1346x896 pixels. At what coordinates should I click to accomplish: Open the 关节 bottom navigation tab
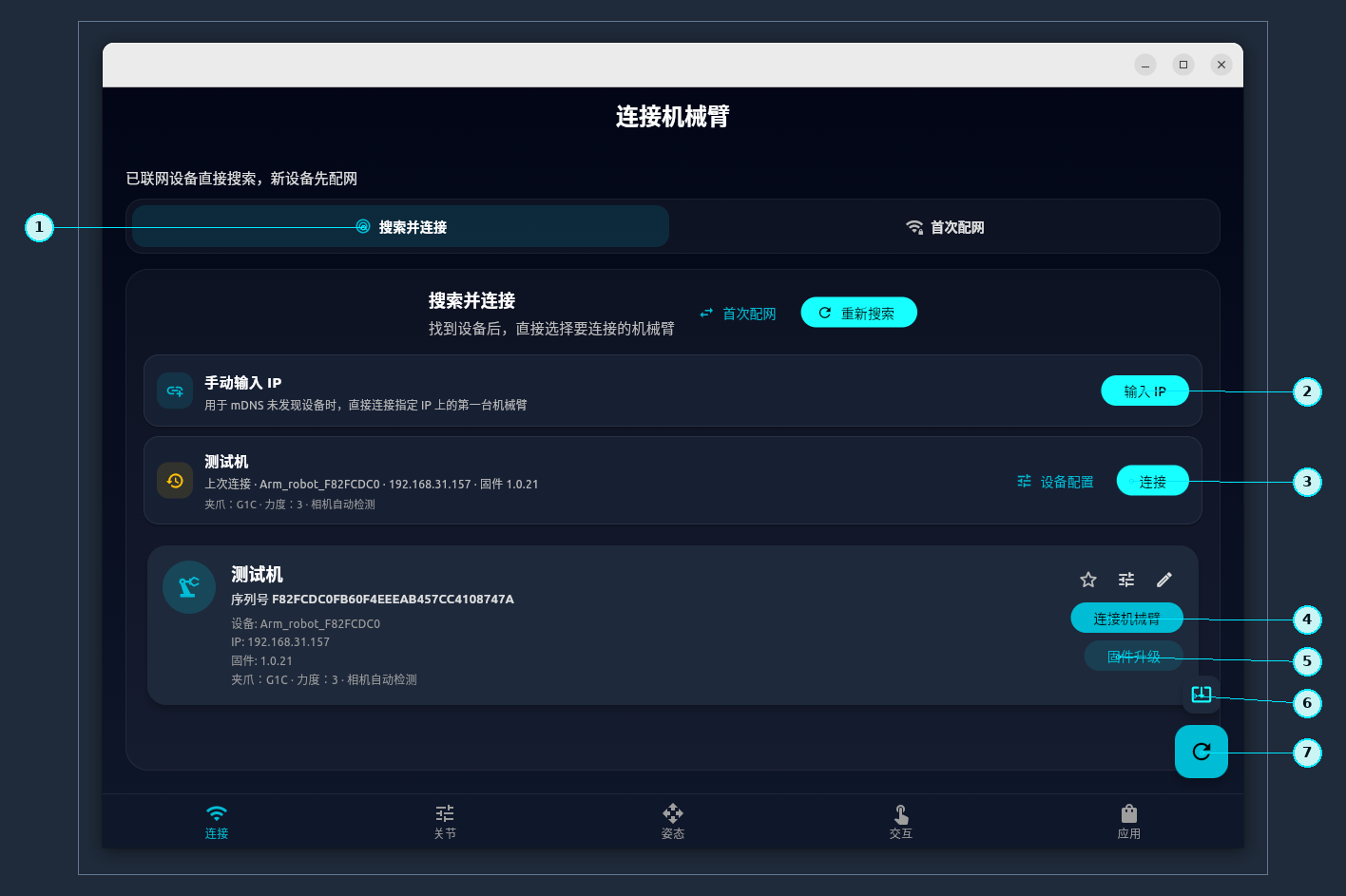click(445, 822)
